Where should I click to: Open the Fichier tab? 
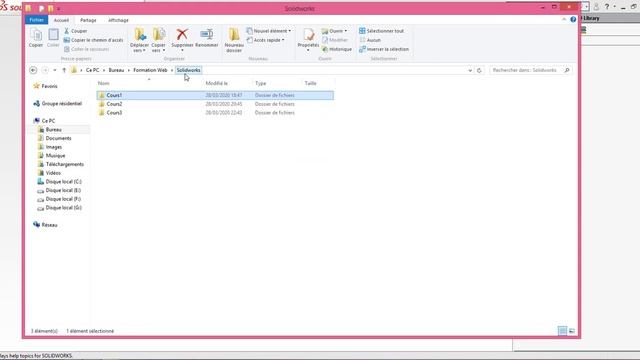click(x=36, y=20)
